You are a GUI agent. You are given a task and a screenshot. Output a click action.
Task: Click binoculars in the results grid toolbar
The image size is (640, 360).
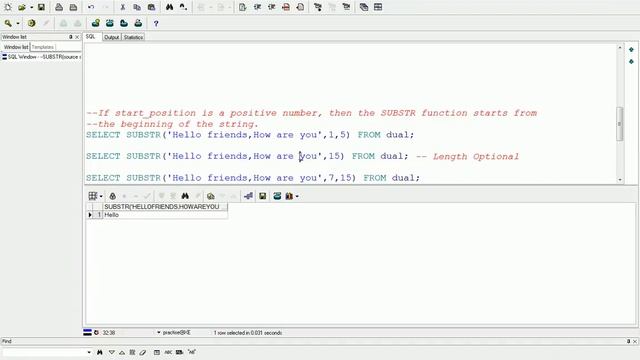[x=185, y=196]
